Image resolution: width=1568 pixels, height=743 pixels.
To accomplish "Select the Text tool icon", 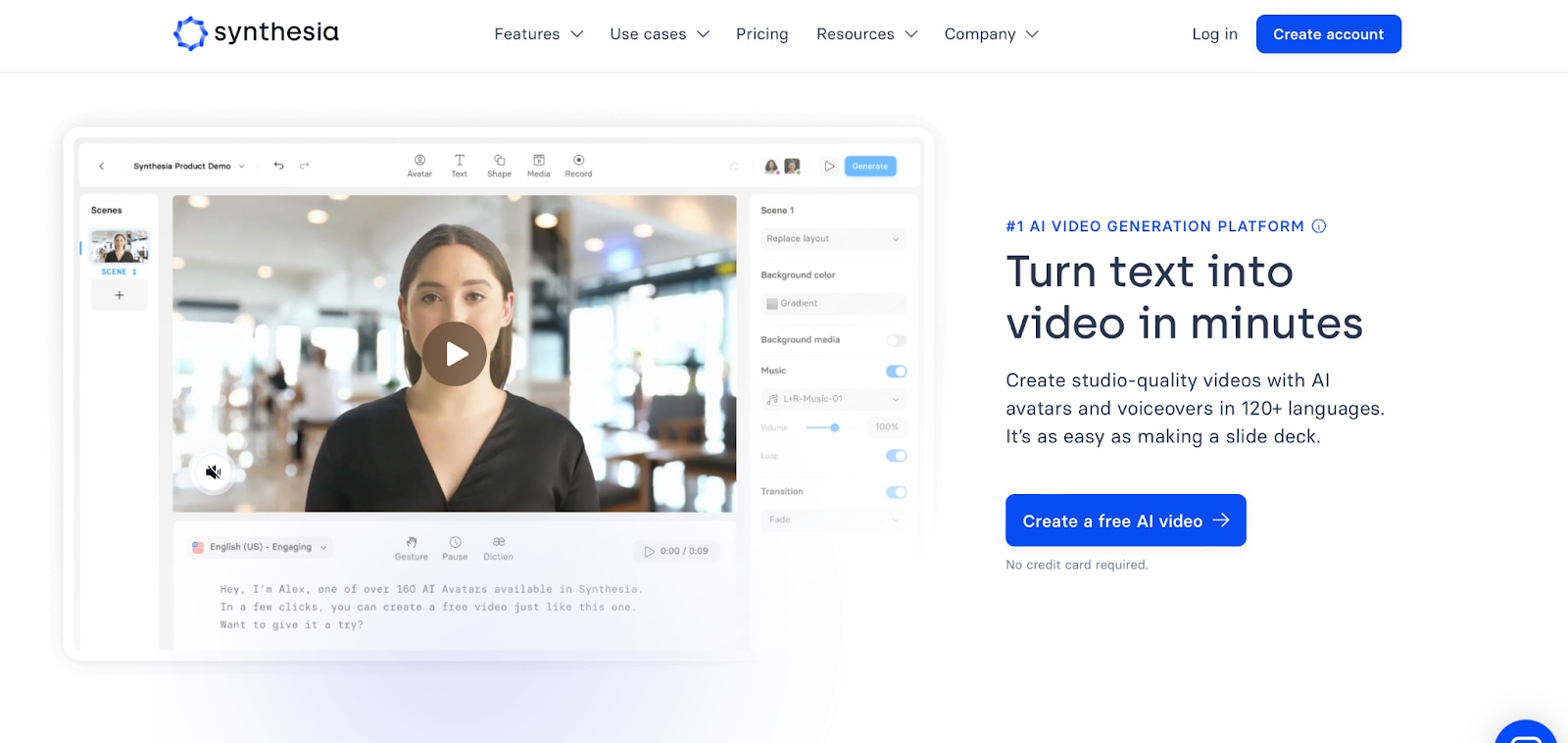I will (x=459, y=161).
